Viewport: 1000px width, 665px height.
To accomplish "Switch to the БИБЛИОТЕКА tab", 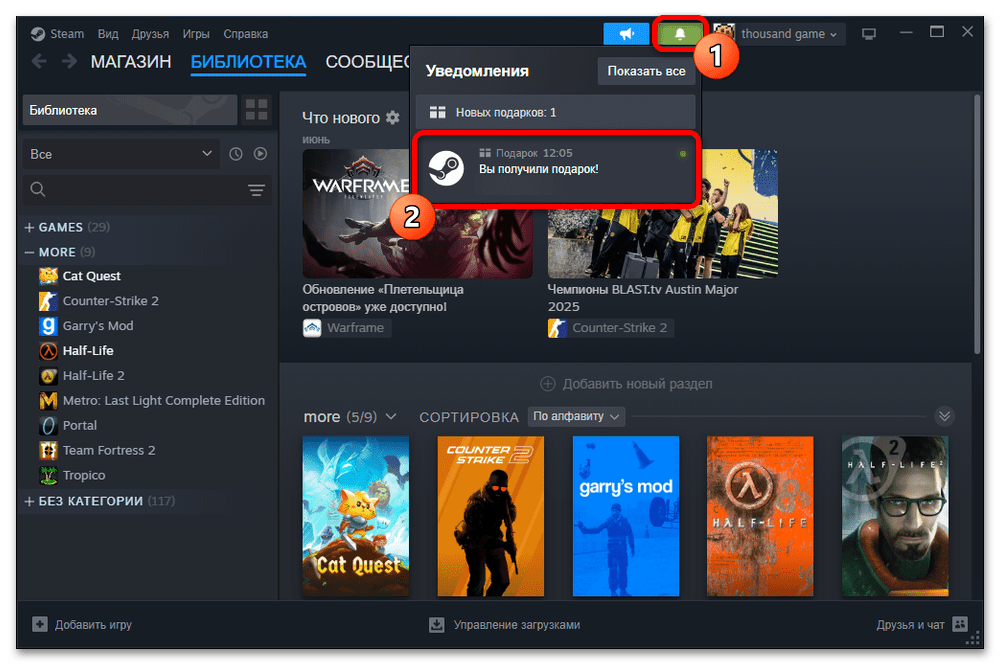I will 248,62.
